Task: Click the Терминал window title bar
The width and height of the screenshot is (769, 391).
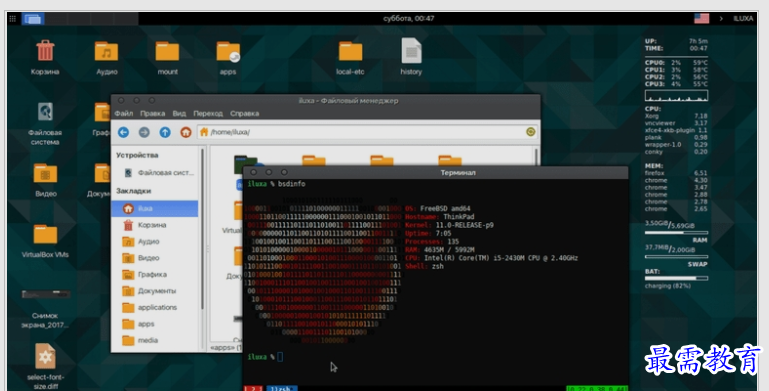Action: 436,172
